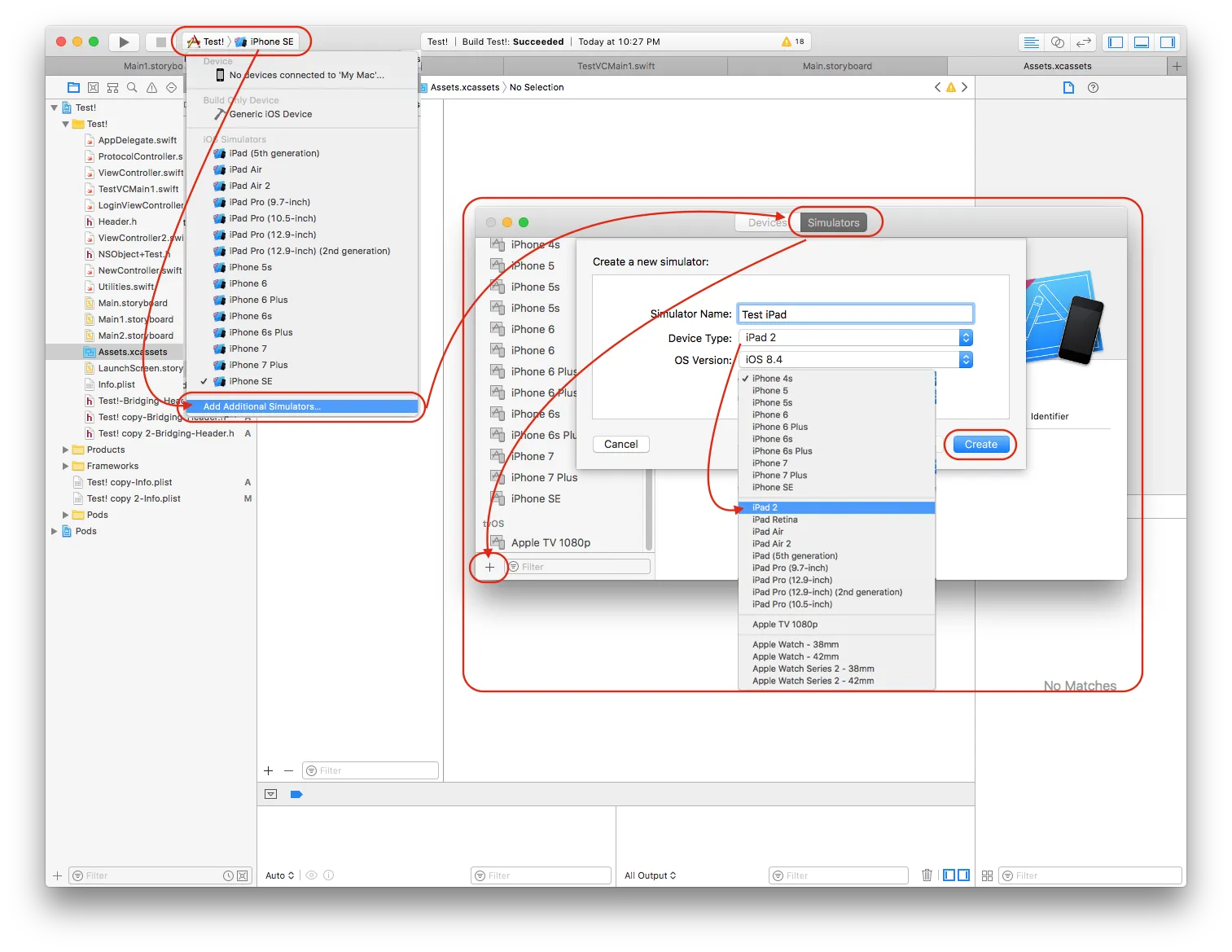Image resolution: width=1232 pixels, height=952 pixels.
Task: Toggle the console pane in debug area
Action: 964,875
